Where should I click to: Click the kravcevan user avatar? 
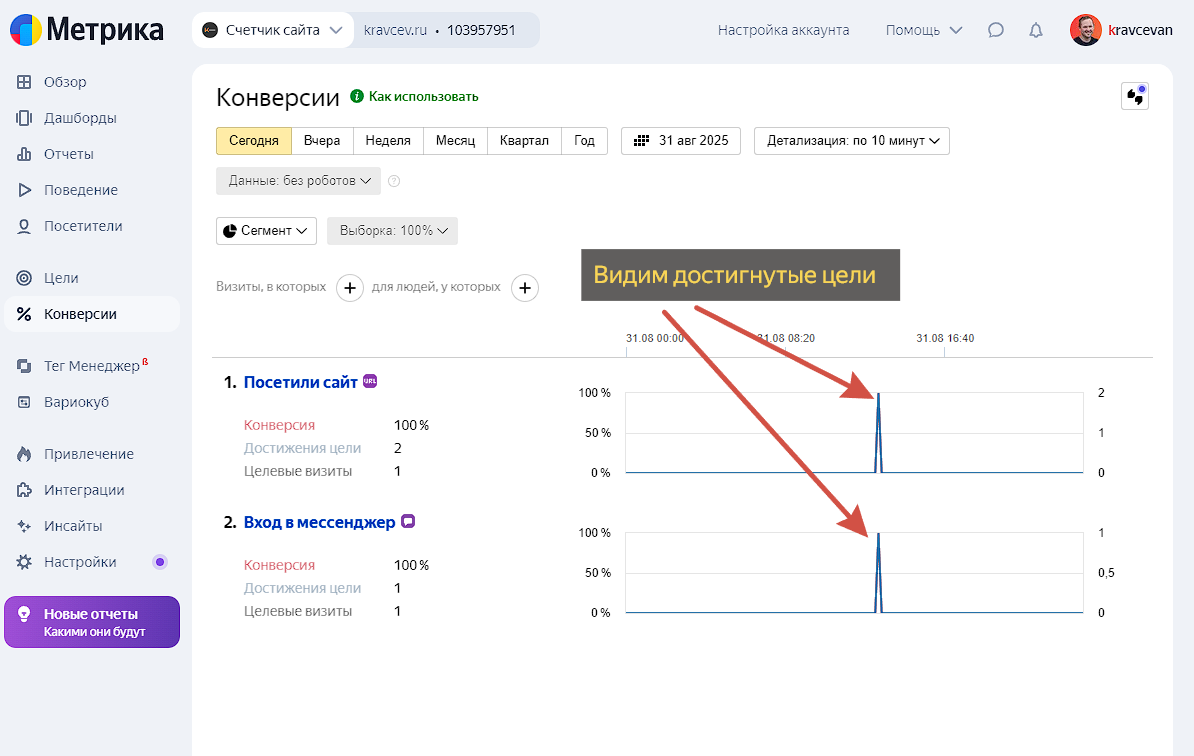coord(1086,30)
